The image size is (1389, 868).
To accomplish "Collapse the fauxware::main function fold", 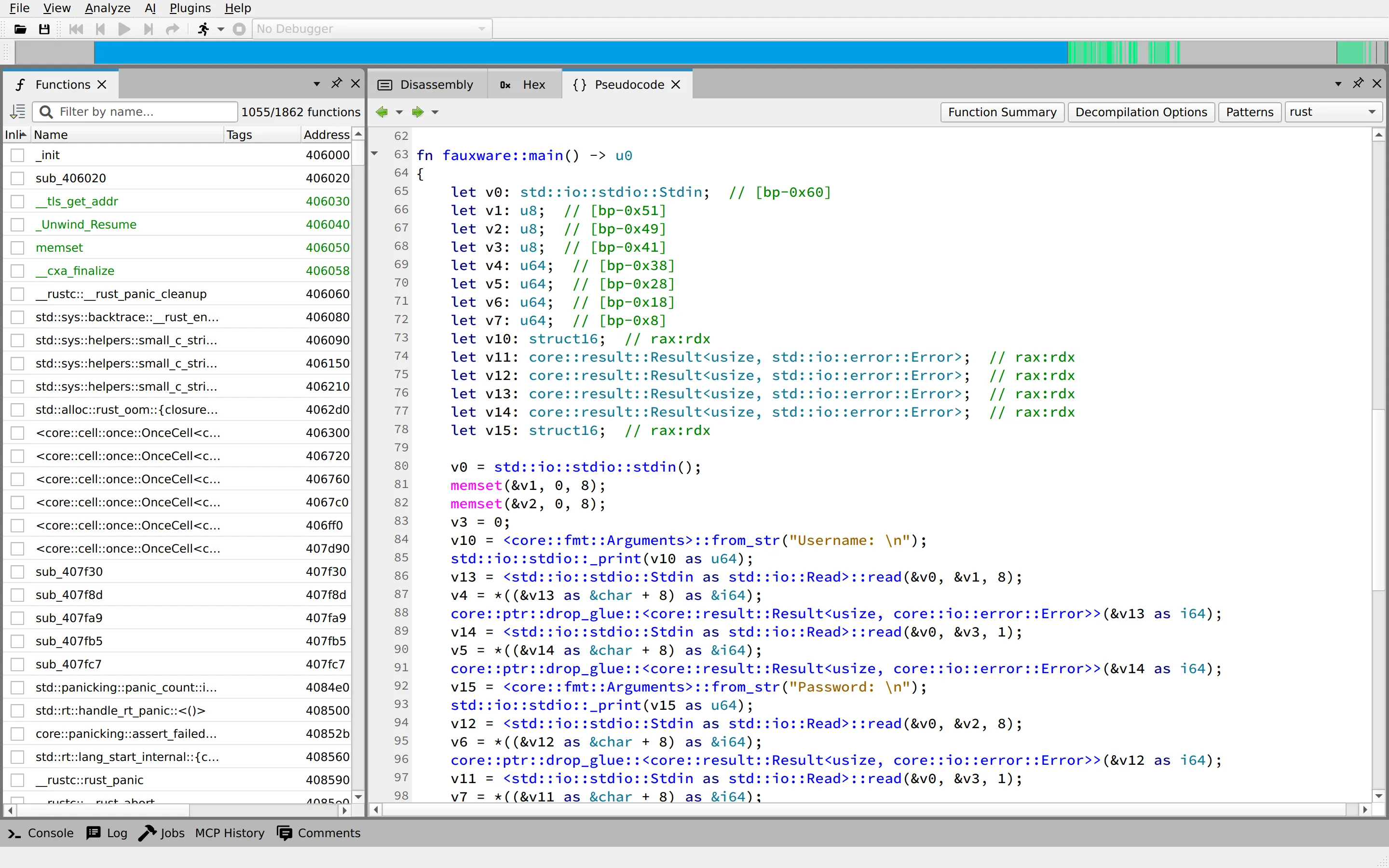I will (x=375, y=153).
